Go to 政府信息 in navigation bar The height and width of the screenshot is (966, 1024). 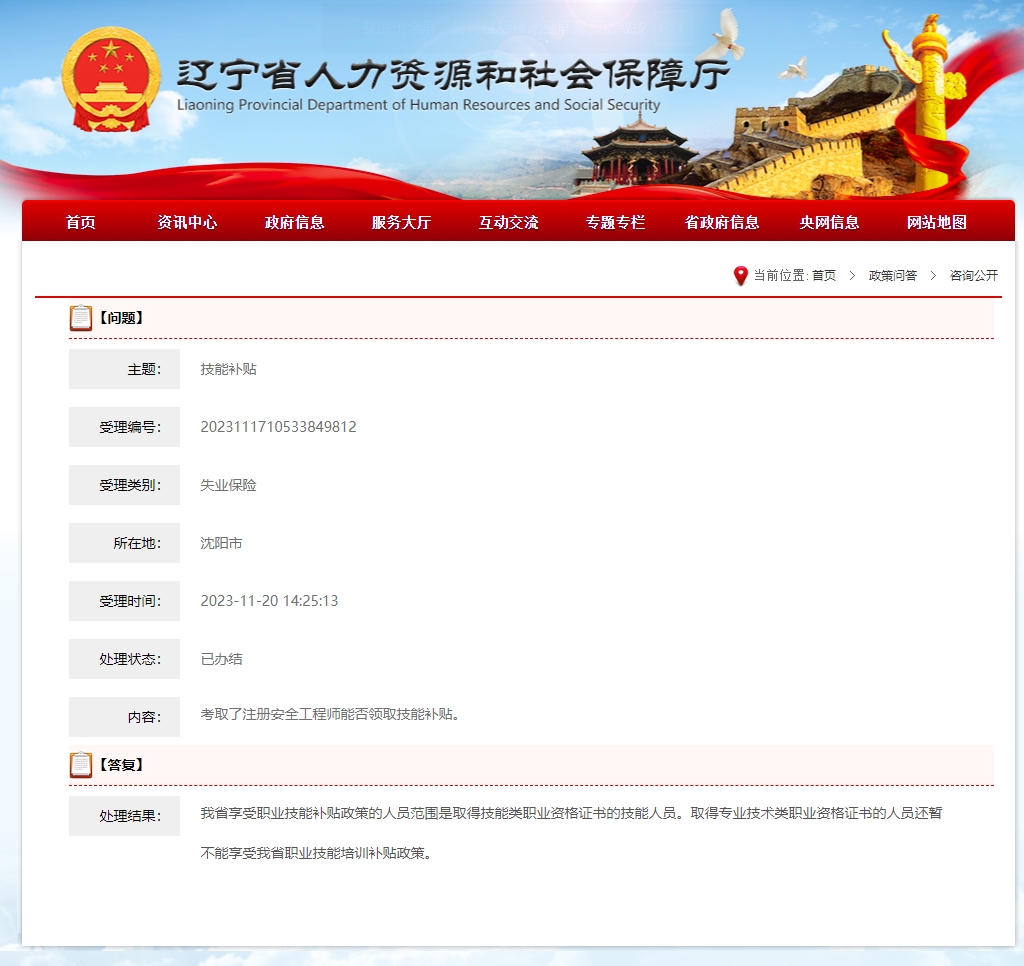(x=294, y=222)
